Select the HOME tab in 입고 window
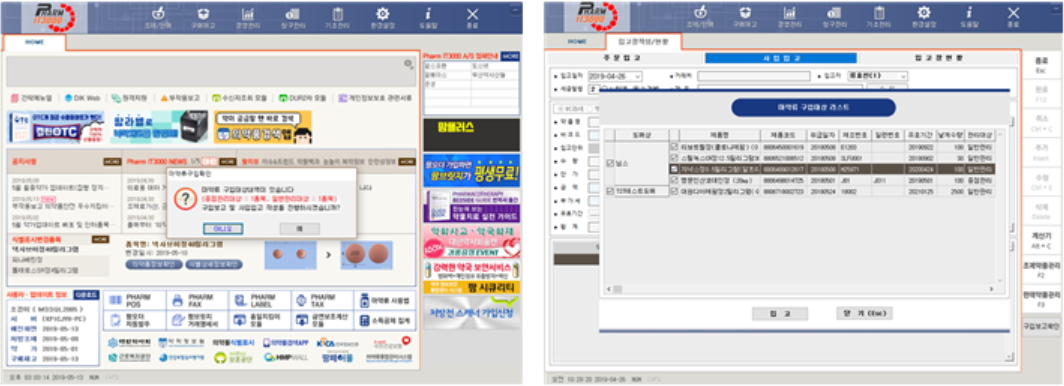This screenshot has height=386, width=1064. [x=576, y=41]
